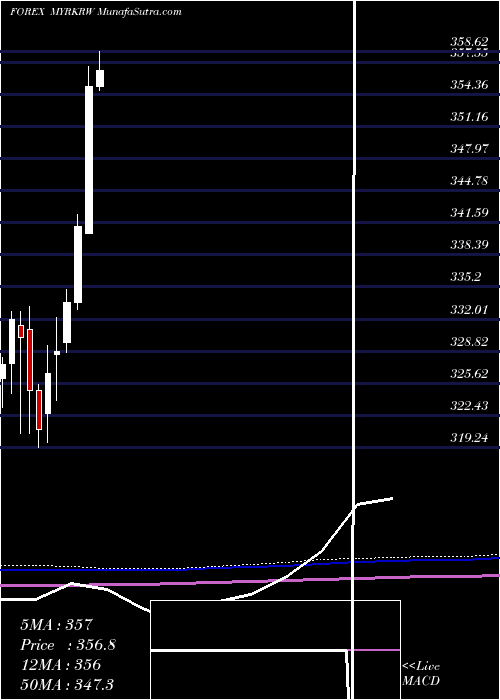This screenshot has height=700, width=500.
Task: Click the FOREX MYRKRW chart title
Action: (x=96, y=12)
